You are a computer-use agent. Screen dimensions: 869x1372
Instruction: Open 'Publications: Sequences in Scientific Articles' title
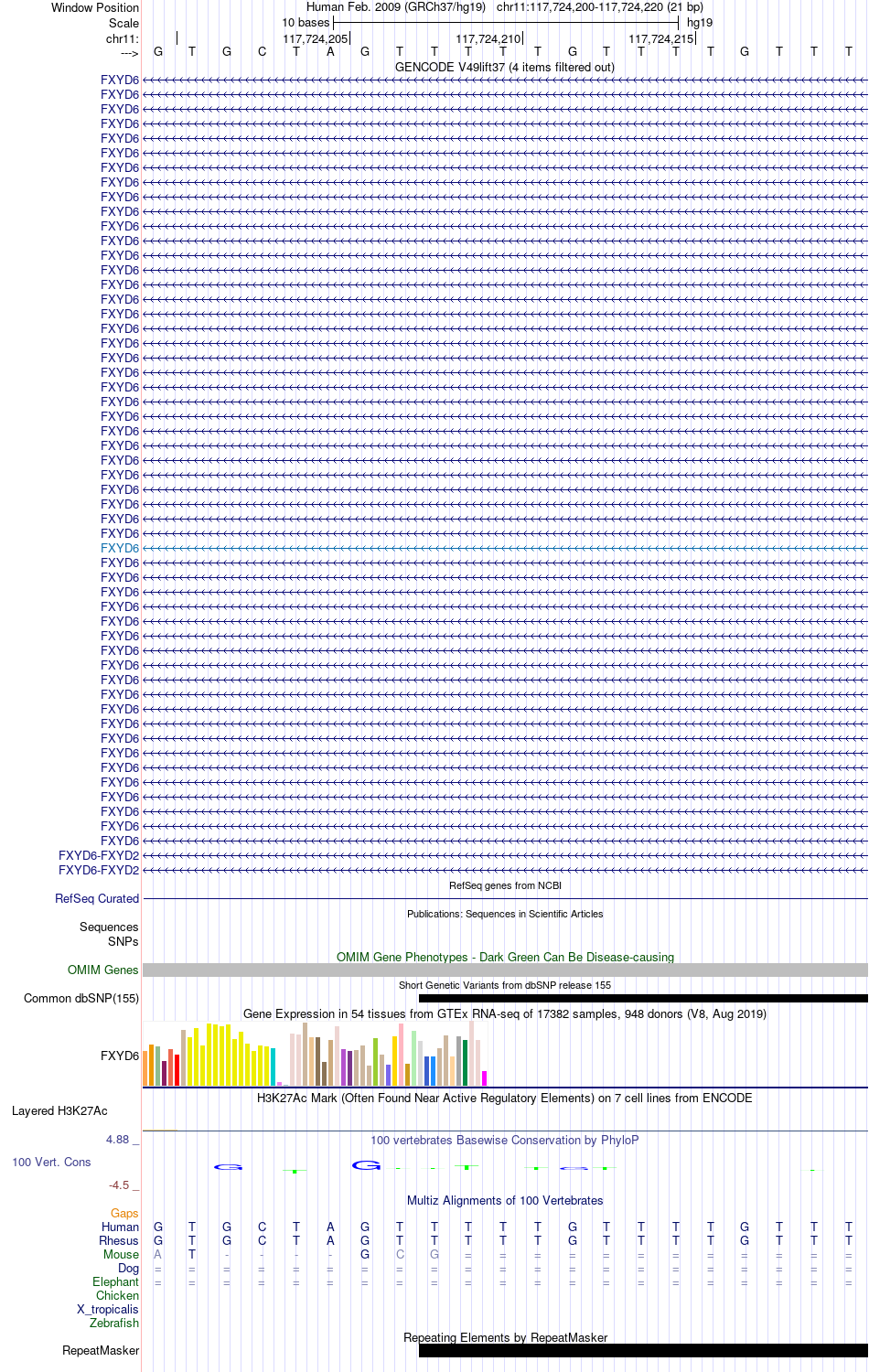pyautogui.click(x=505, y=914)
